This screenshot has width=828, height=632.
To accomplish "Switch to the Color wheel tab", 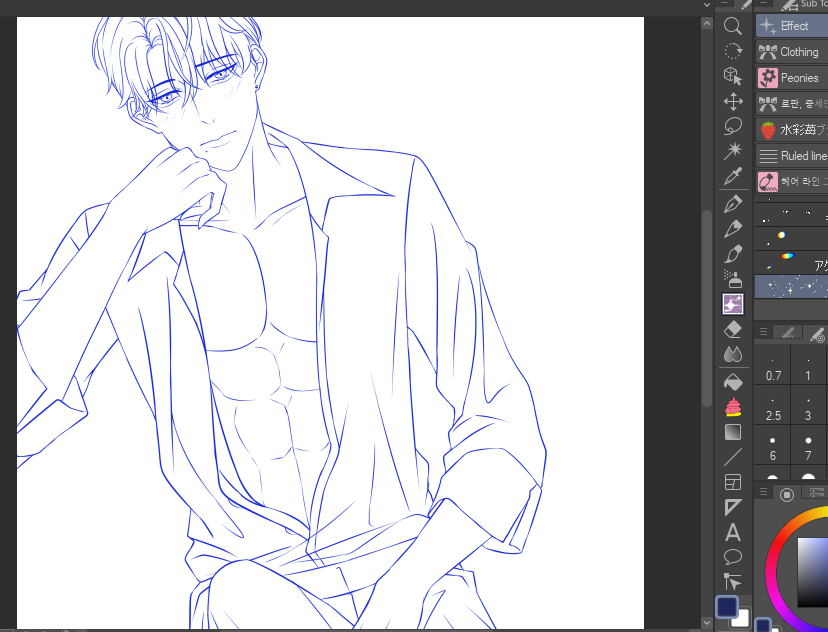I will click(787, 494).
